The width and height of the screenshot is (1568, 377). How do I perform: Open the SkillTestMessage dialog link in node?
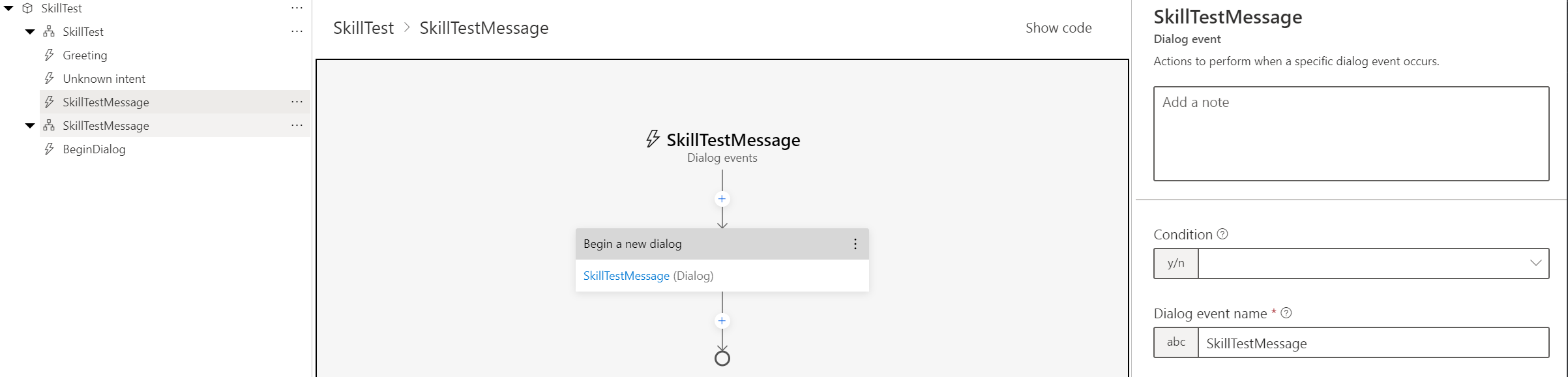click(625, 276)
